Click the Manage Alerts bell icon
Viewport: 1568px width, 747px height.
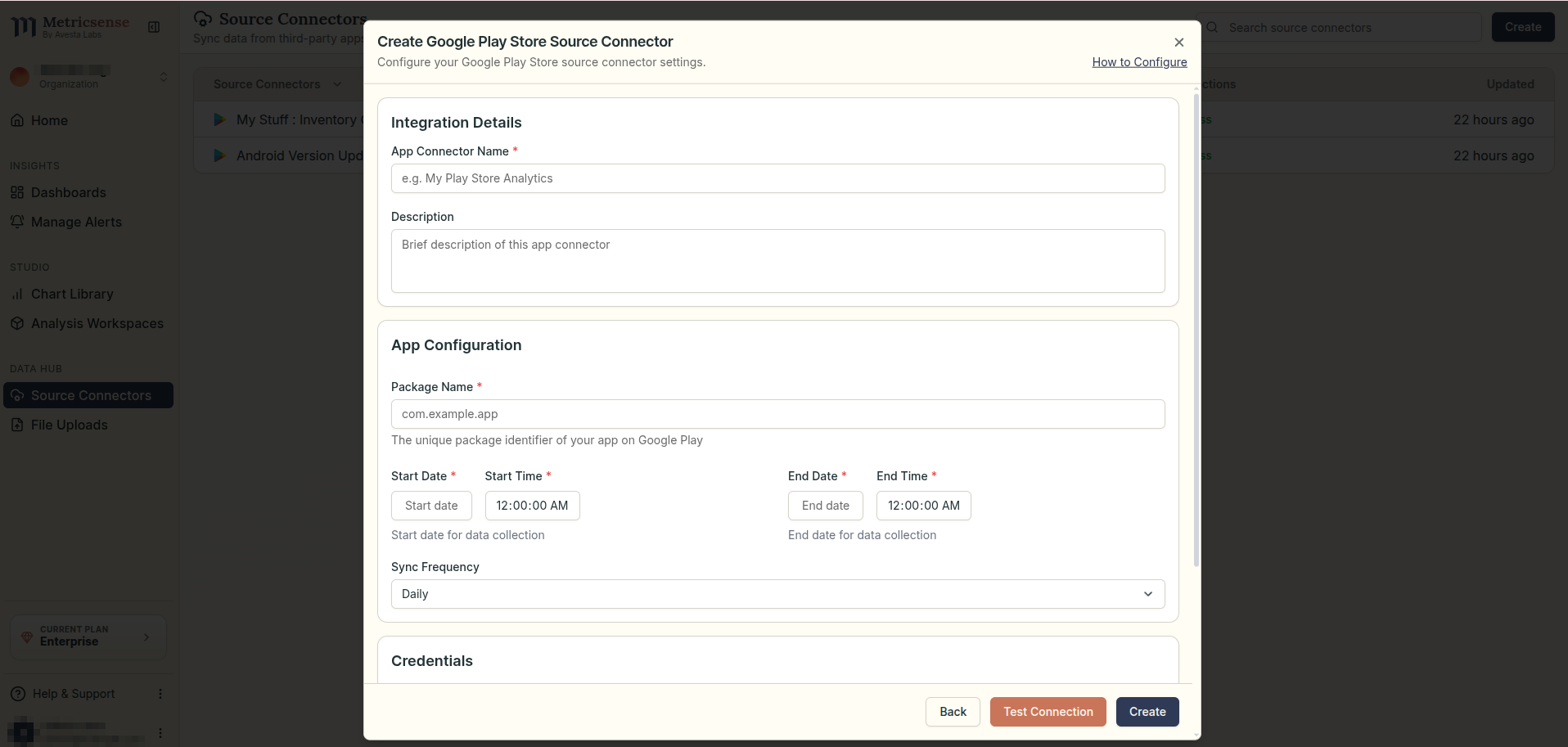17,222
